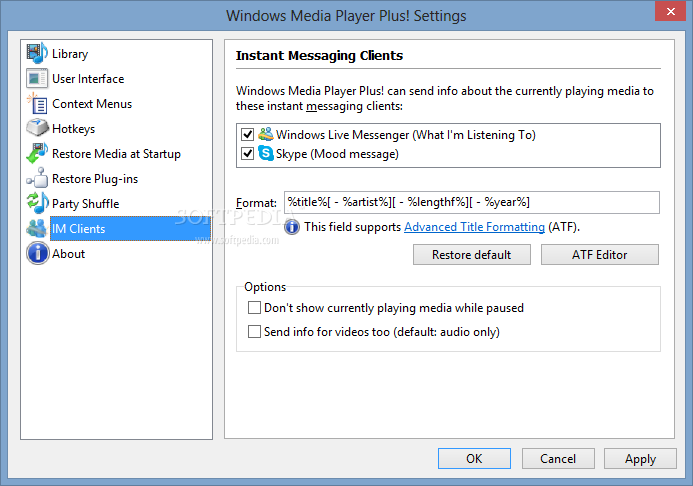
Task: Select Hotkeys in the sidebar
Action: coord(73,129)
